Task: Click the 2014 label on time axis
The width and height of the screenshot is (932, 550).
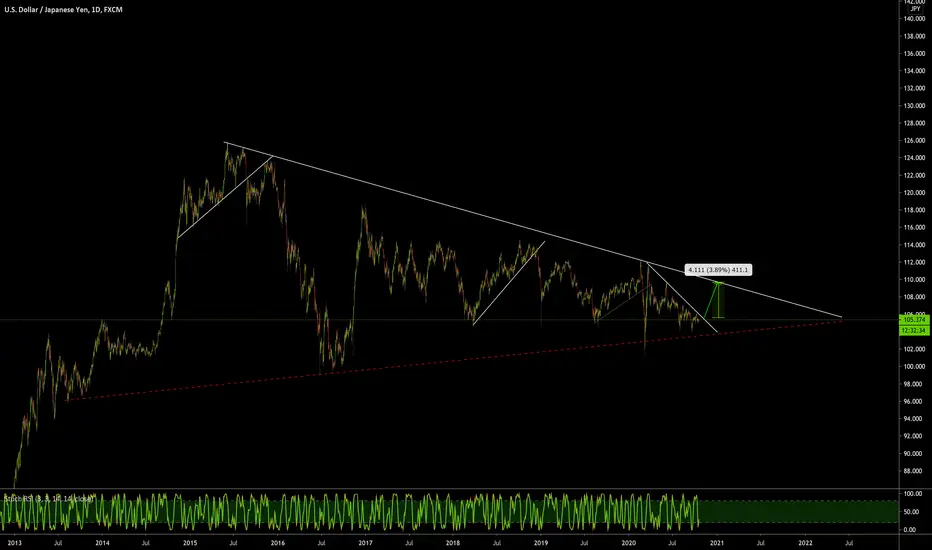Action: click(x=102, y=543)
